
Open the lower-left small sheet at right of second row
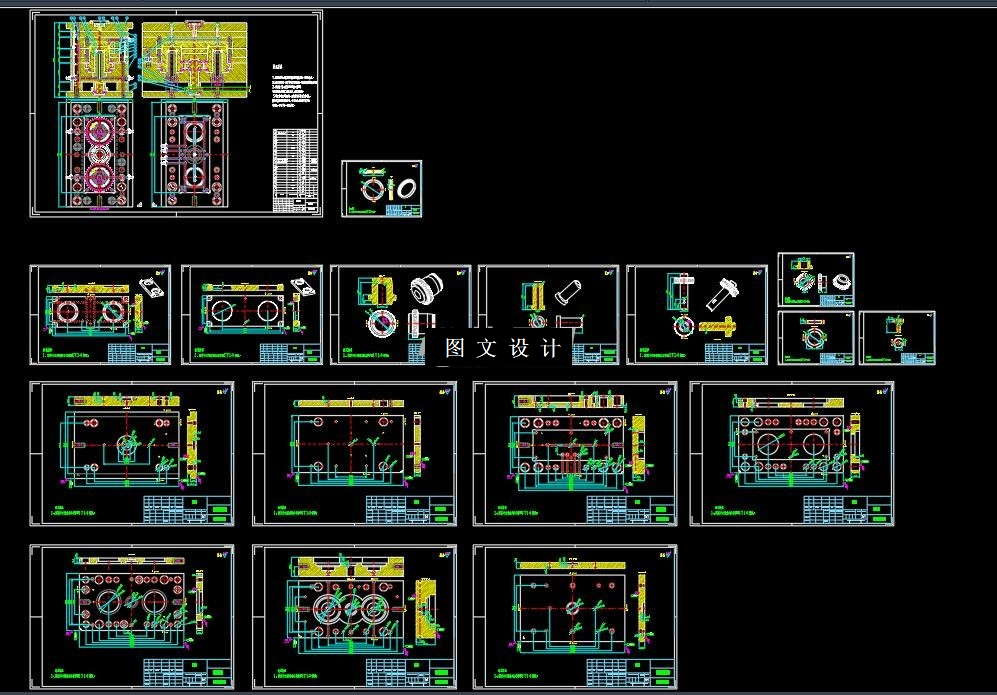[x=816, y=338]
